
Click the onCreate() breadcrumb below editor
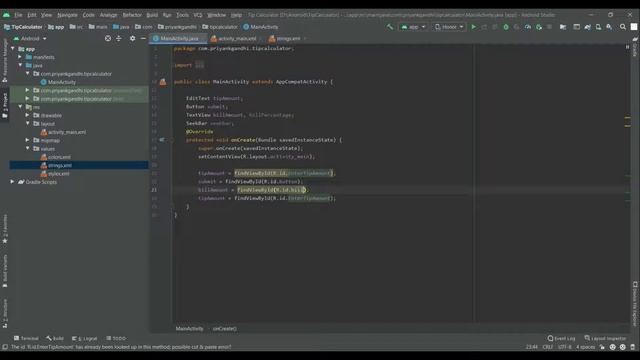click(224, 329)
